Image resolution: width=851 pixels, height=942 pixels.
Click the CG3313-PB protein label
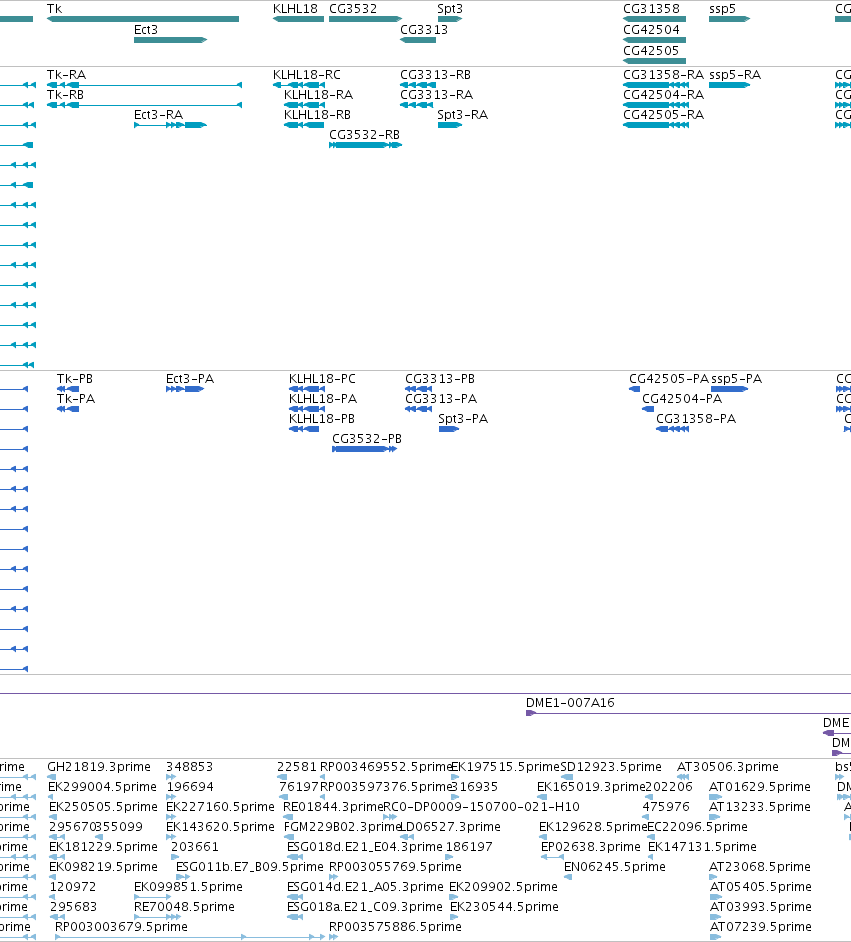click(x=440, y=379)
